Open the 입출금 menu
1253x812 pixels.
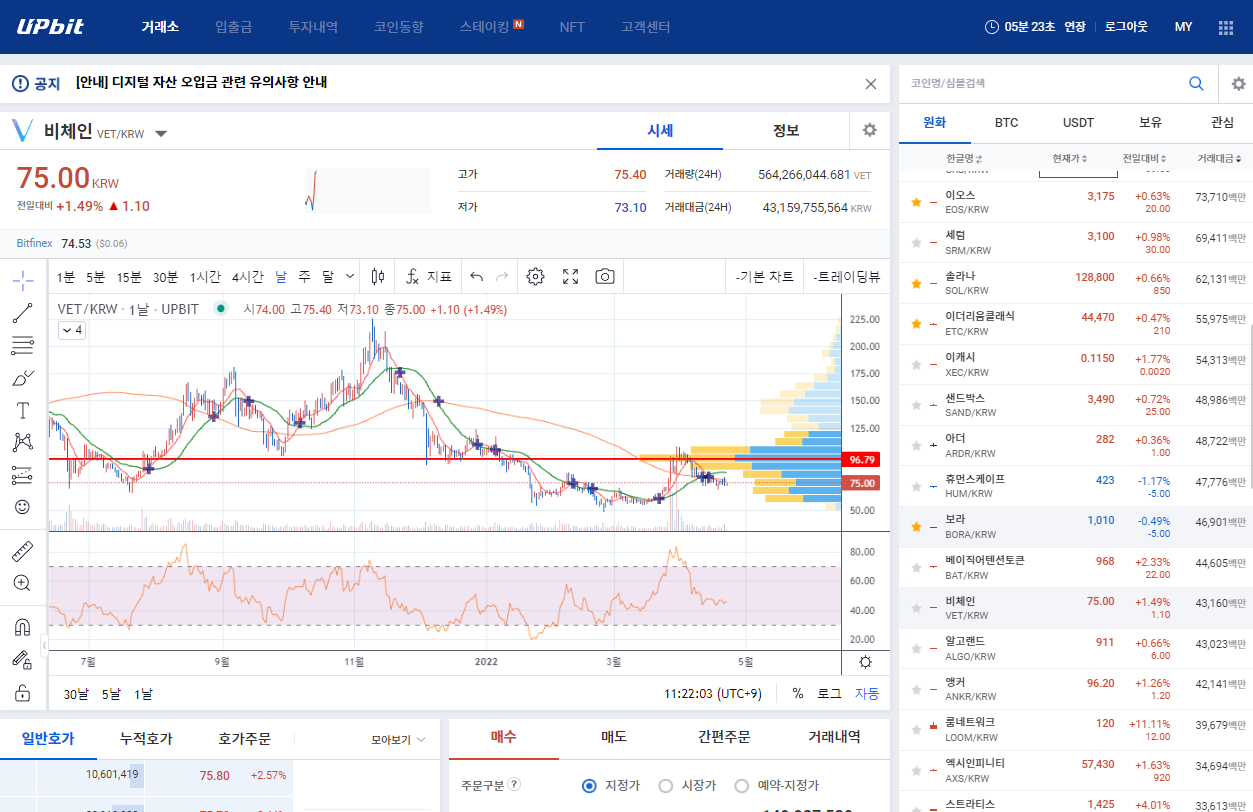point(233,27)
